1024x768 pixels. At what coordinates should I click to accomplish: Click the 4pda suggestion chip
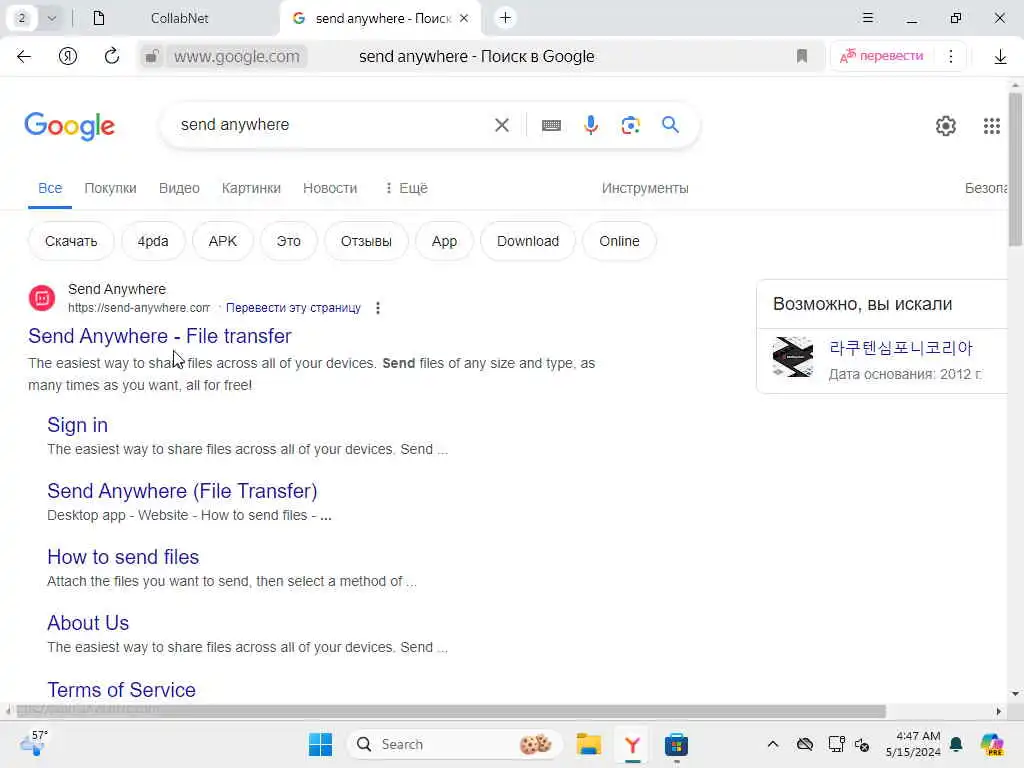tap(153, 241)
